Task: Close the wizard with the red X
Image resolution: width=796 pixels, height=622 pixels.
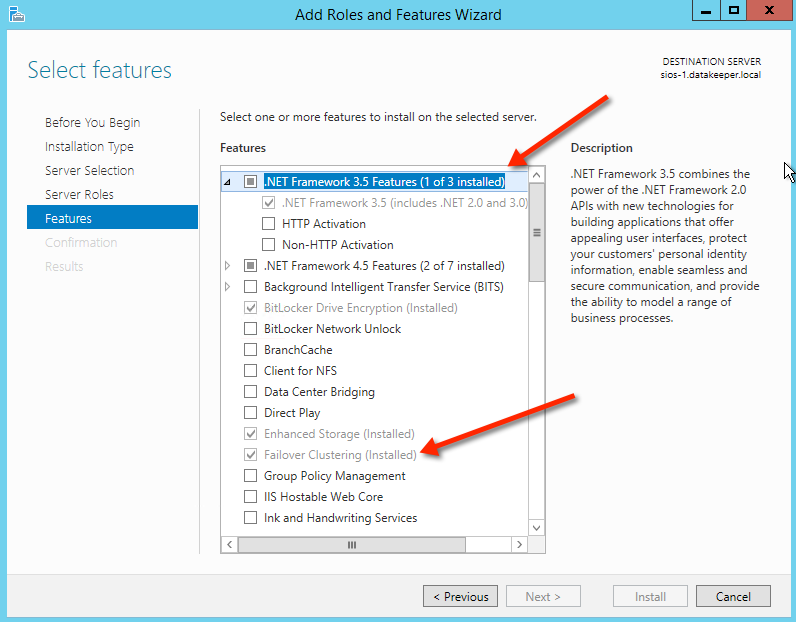Action: point(770,11)
